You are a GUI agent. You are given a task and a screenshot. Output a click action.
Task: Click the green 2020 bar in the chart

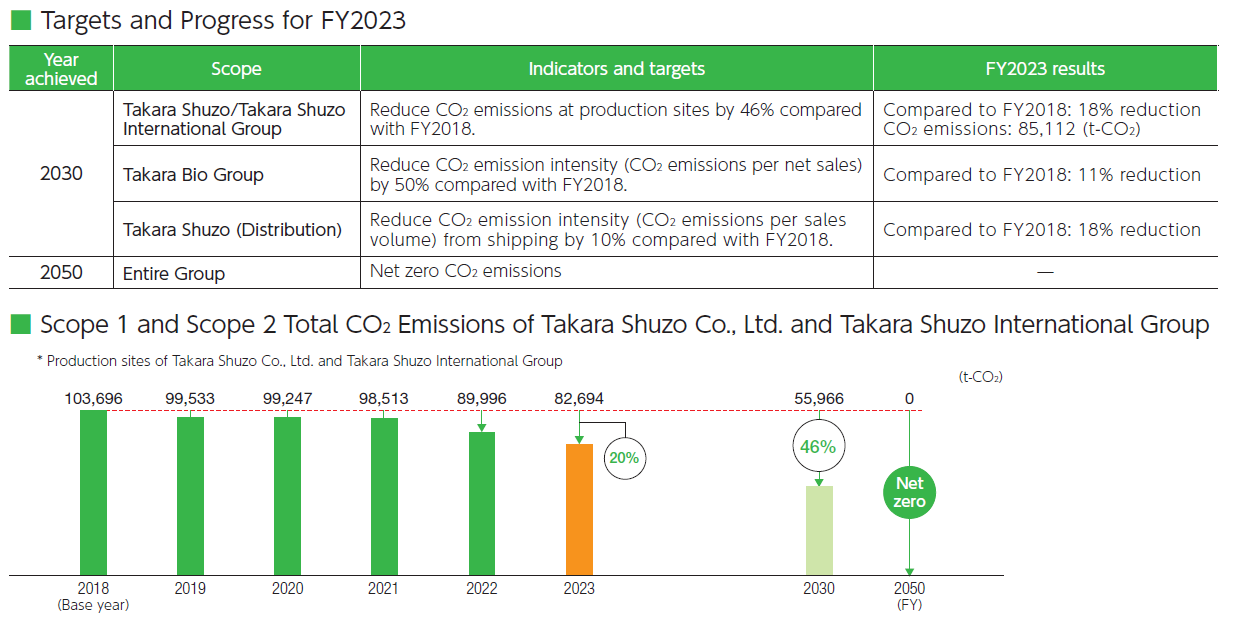pyautogui.click(x=287, y=496)
